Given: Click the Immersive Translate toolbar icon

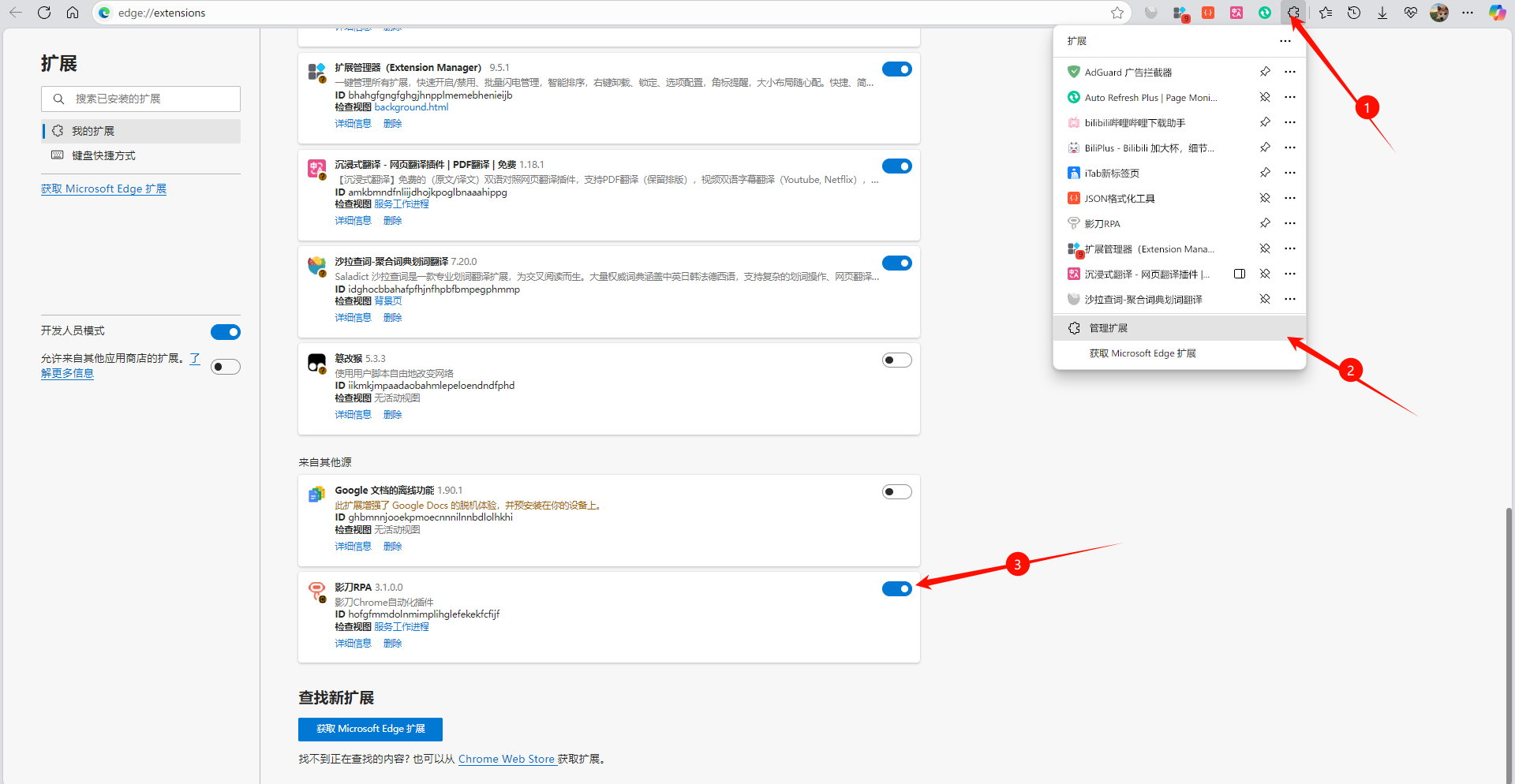Looking at the screenshot, I should coord(1236,13).
